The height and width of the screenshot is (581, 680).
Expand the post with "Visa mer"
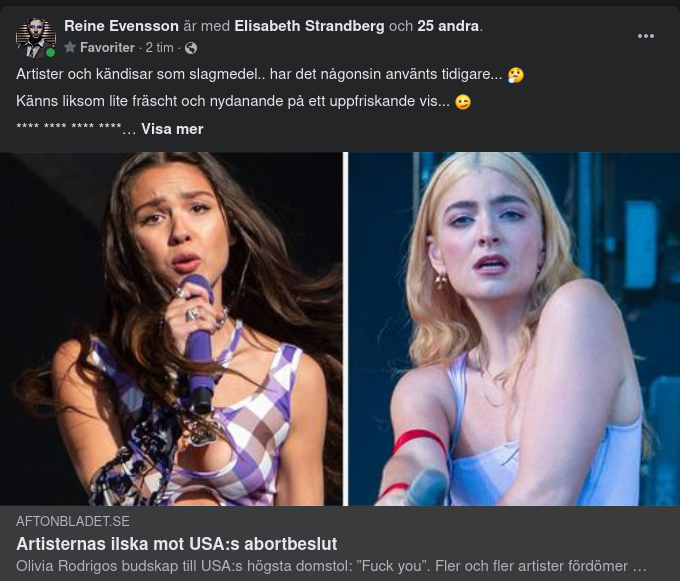click(172, 129)
